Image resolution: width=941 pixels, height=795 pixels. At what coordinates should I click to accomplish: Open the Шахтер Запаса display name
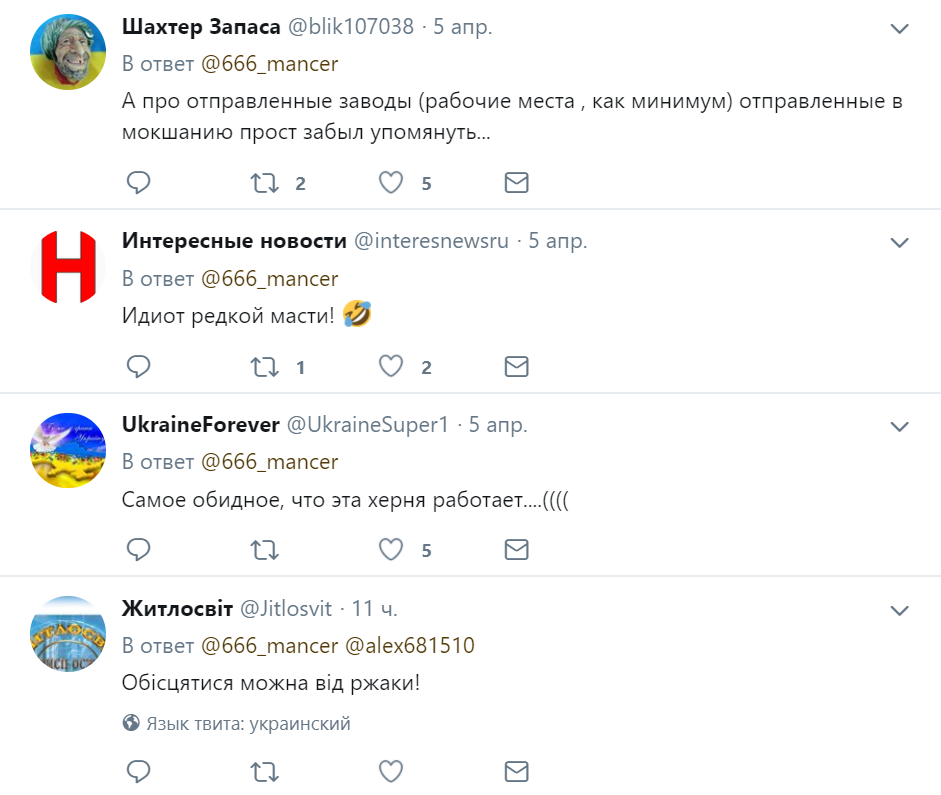(x=201, y=27)
